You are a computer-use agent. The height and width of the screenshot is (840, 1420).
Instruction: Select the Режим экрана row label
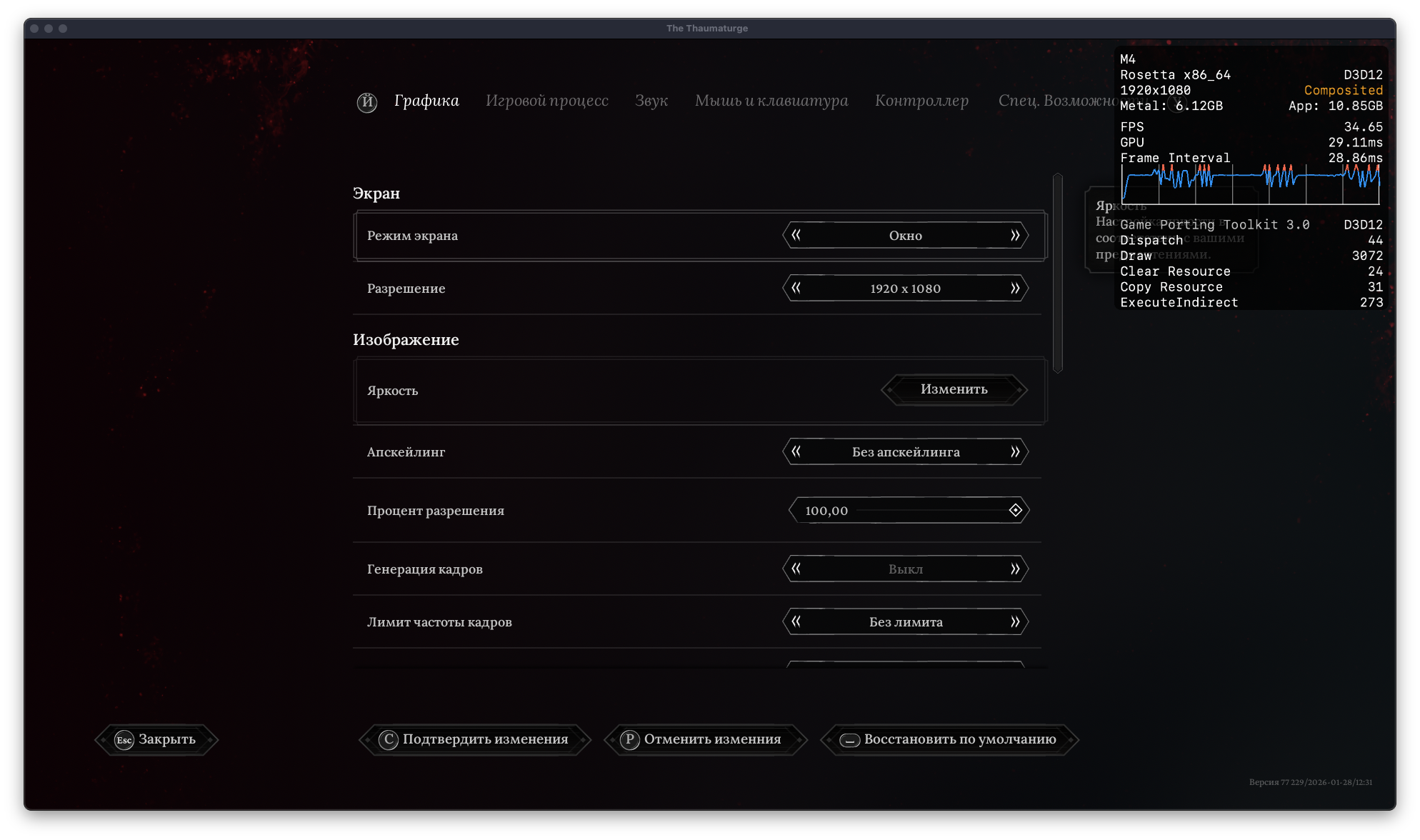click(412, 236)
